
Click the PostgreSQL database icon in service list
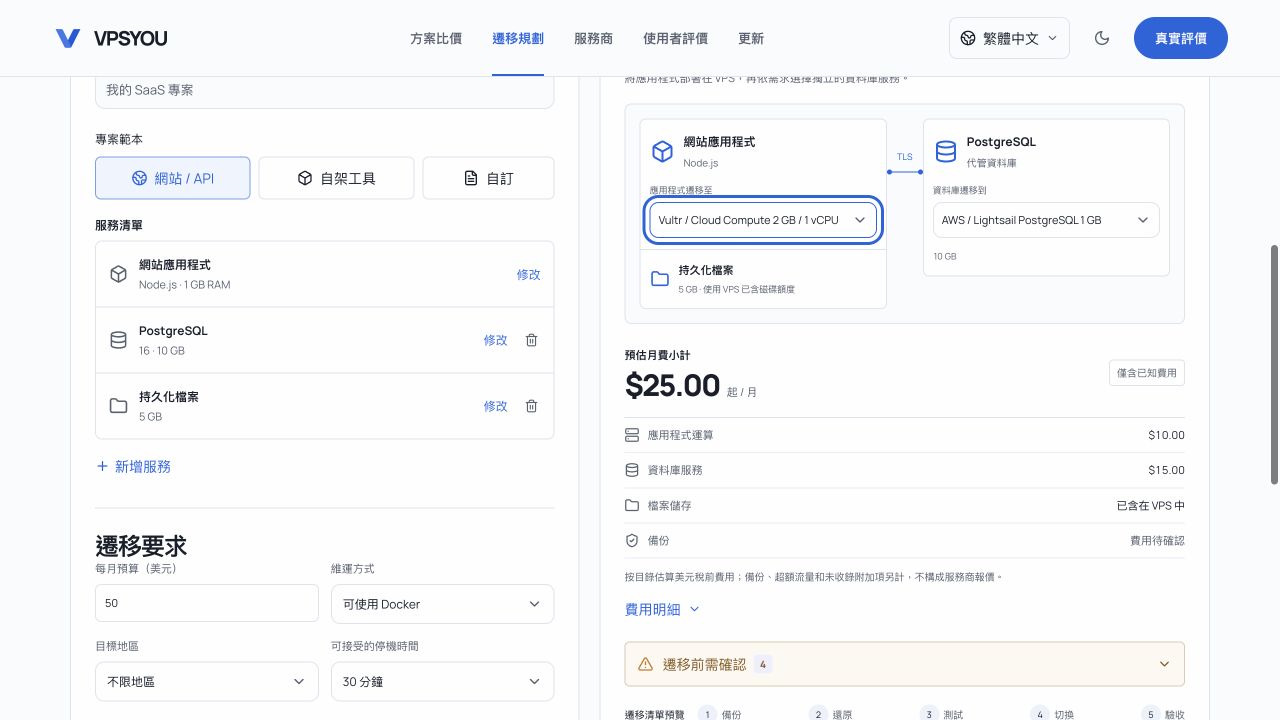pyautogui.click(x=118, y=340)
